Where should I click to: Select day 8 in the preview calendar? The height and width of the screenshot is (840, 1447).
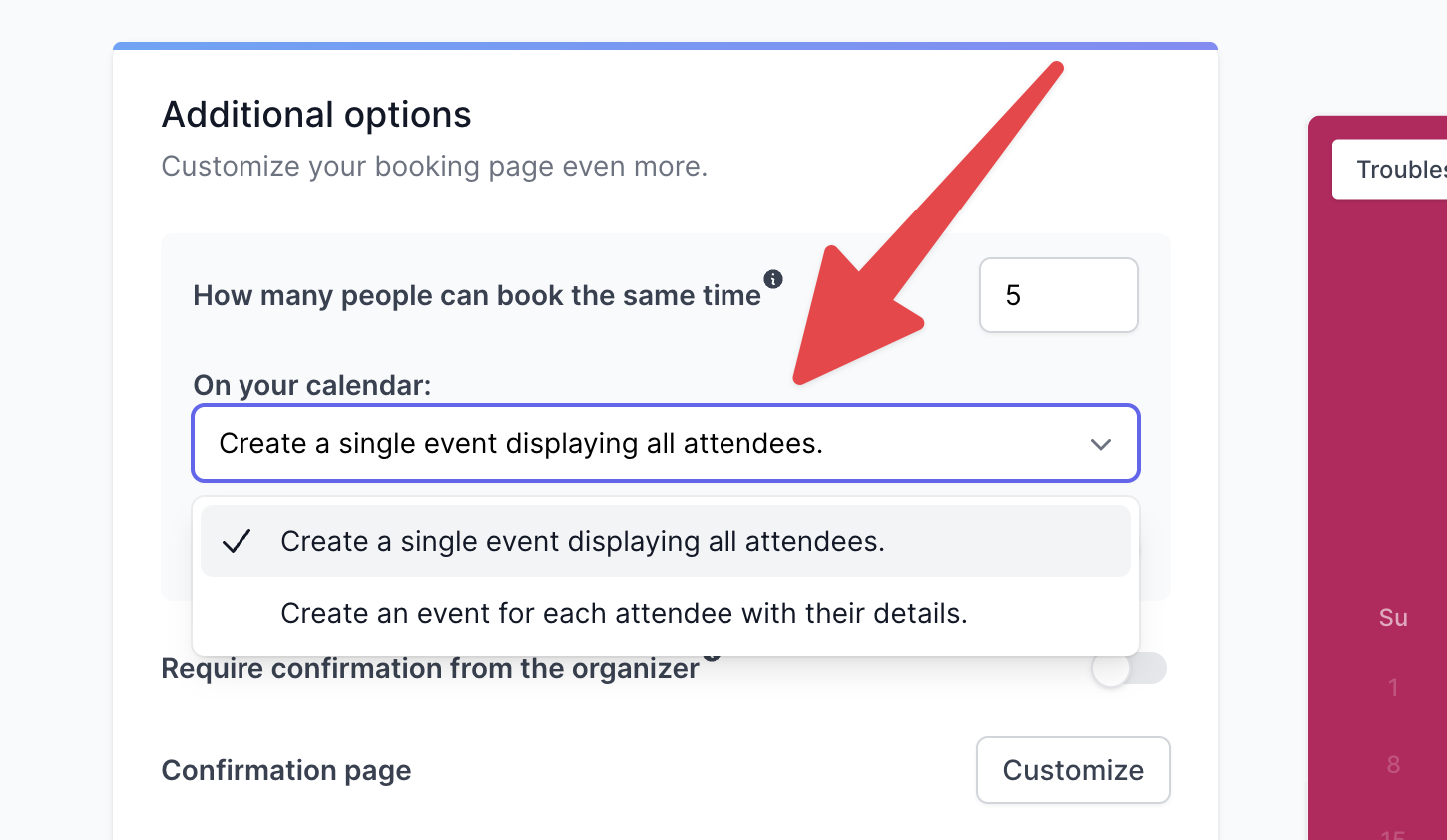(x=1393, y=765)
